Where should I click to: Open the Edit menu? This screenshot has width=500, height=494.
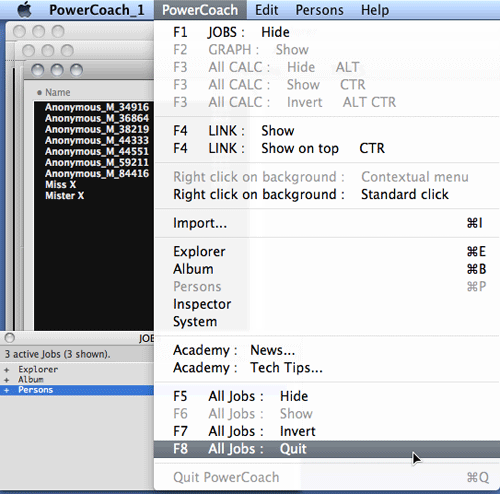coord(266,10)
